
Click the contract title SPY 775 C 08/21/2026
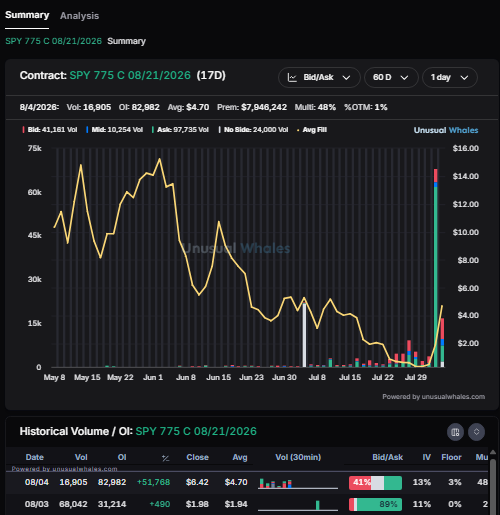(130, 75)
